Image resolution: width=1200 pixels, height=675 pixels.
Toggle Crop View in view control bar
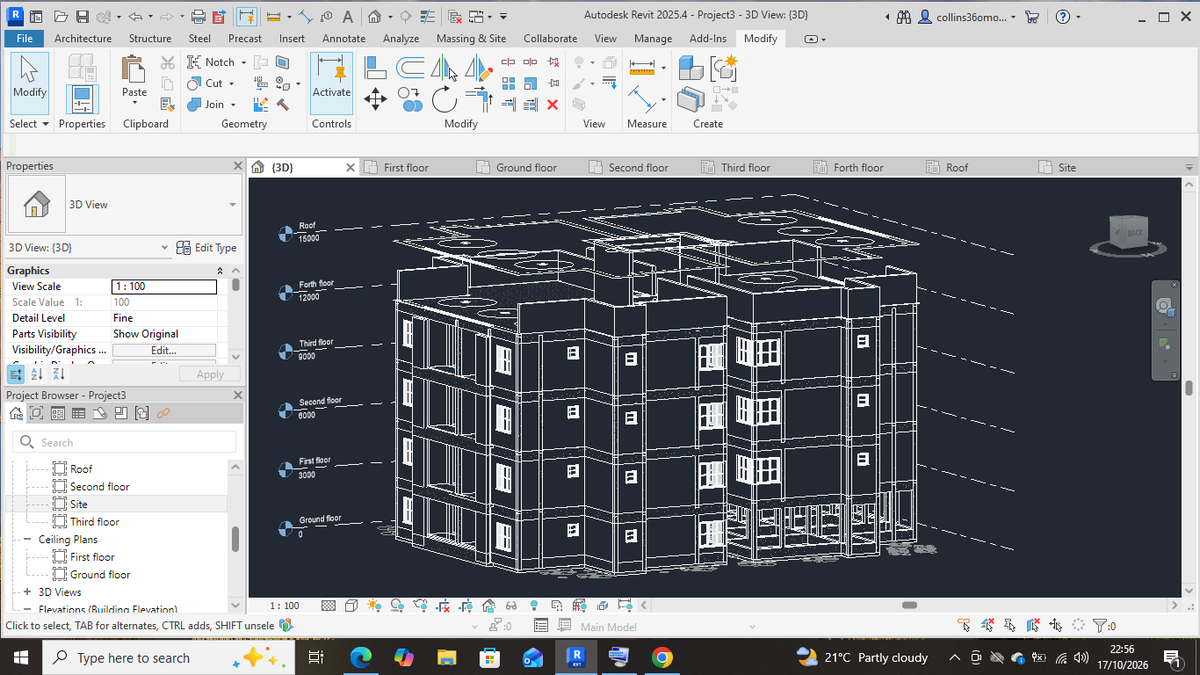click(x=443, y=605)
